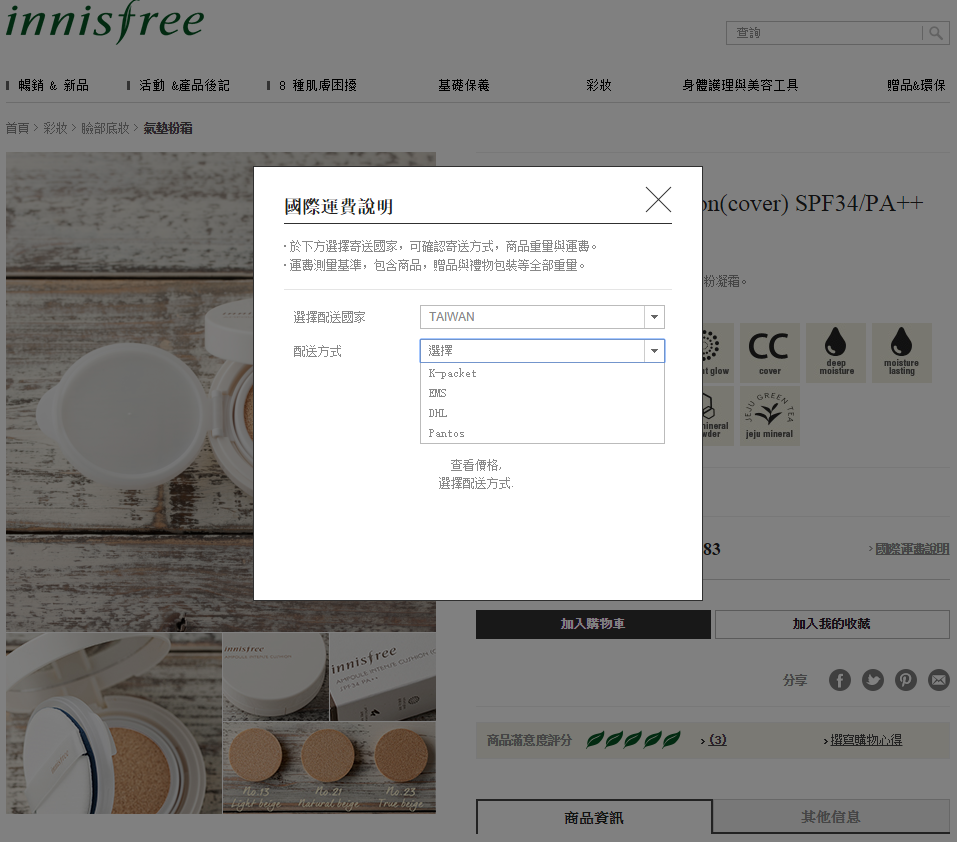Viewport: 957px width, 842px height.
Task: View the three beige shades thumbnail
Action: [330, 768]
